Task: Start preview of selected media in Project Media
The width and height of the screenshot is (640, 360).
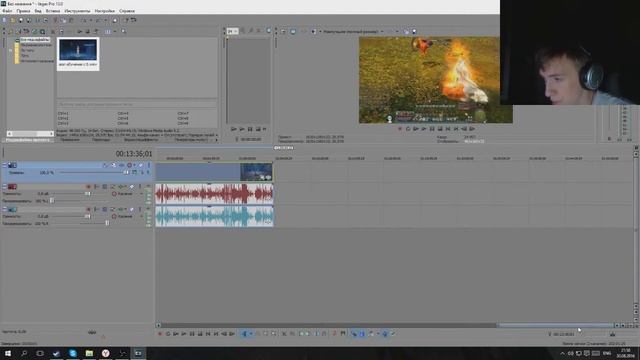Action: [80, 31]
